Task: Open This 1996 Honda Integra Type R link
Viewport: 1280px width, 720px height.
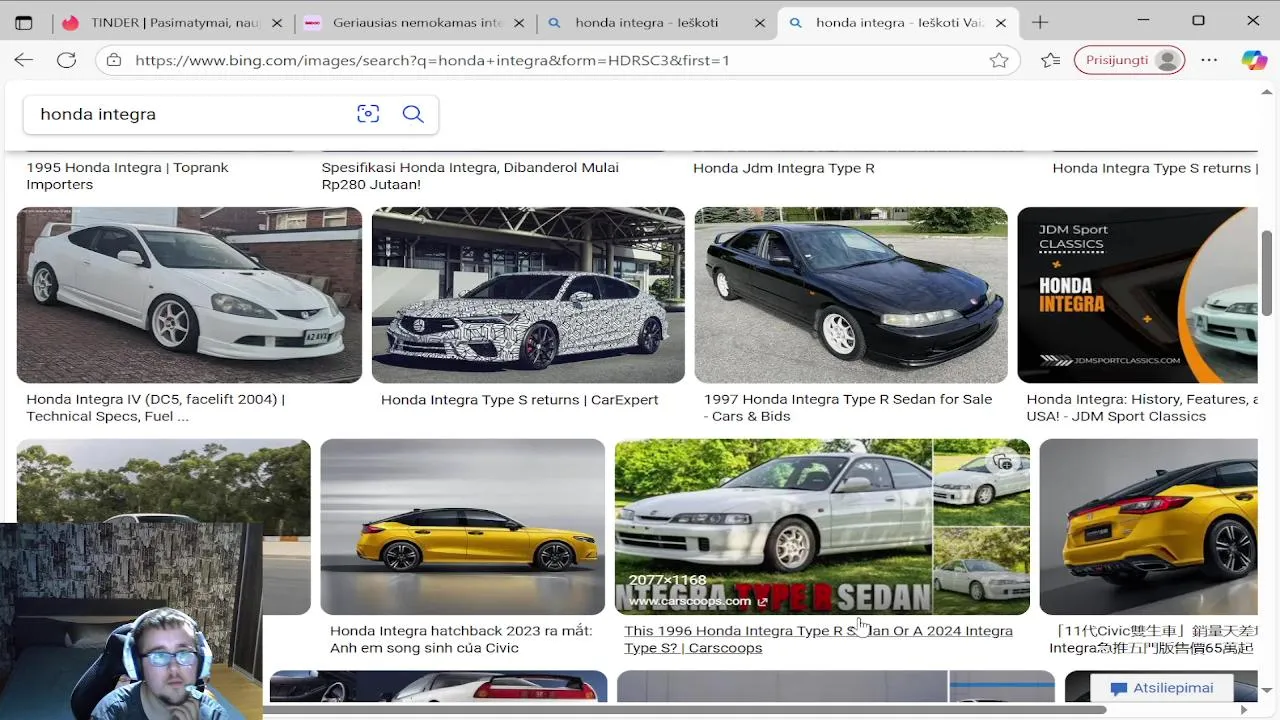Action: 818,640
